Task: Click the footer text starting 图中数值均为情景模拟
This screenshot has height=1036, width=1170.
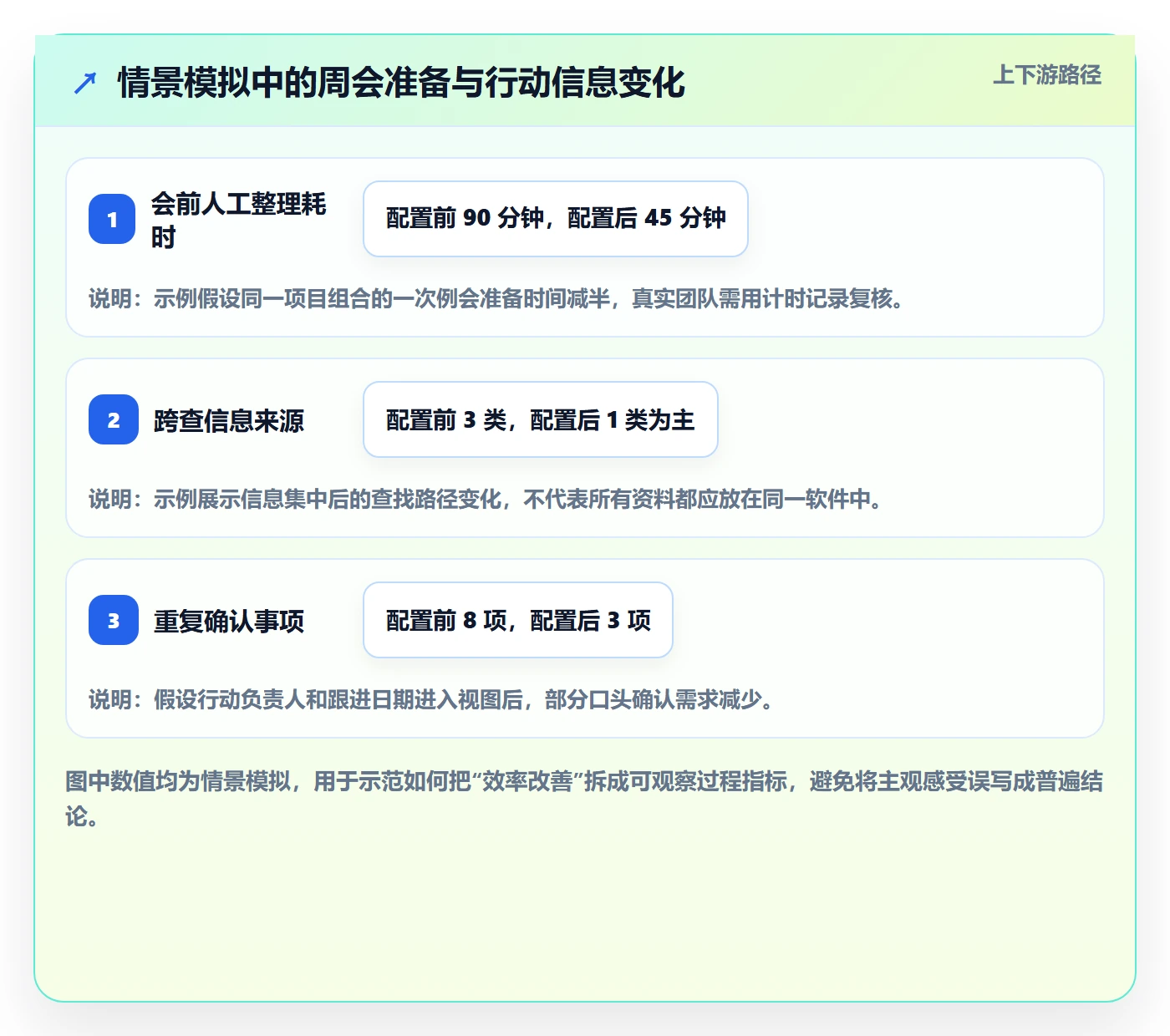Action: pos(584,799)
